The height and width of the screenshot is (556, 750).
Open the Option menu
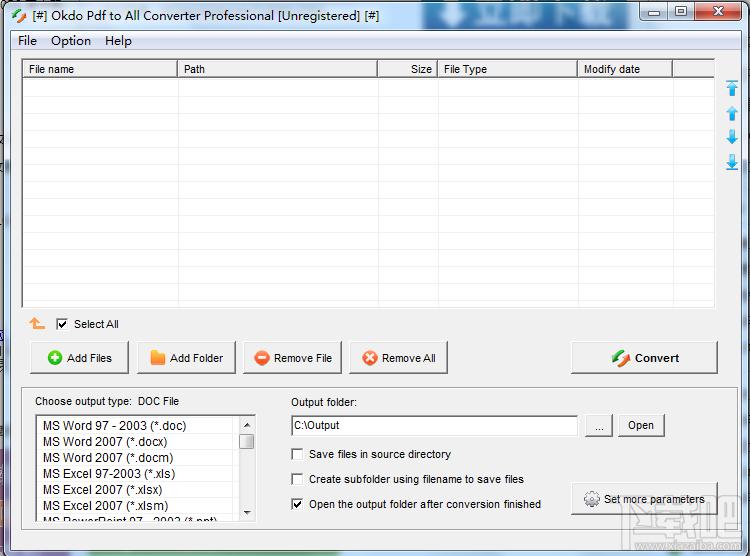(x=71, y=41)
